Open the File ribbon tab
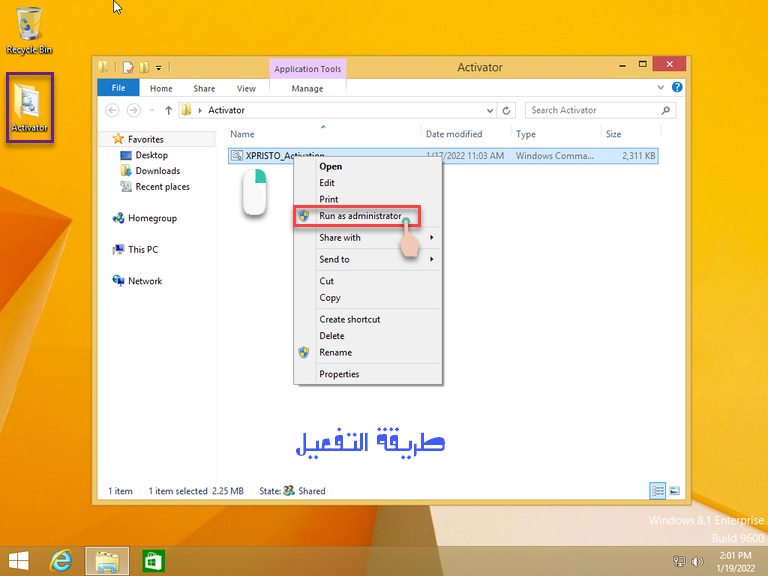Viewport: 768px width, 576px height. pyautogui.click(x=118, y=88)
